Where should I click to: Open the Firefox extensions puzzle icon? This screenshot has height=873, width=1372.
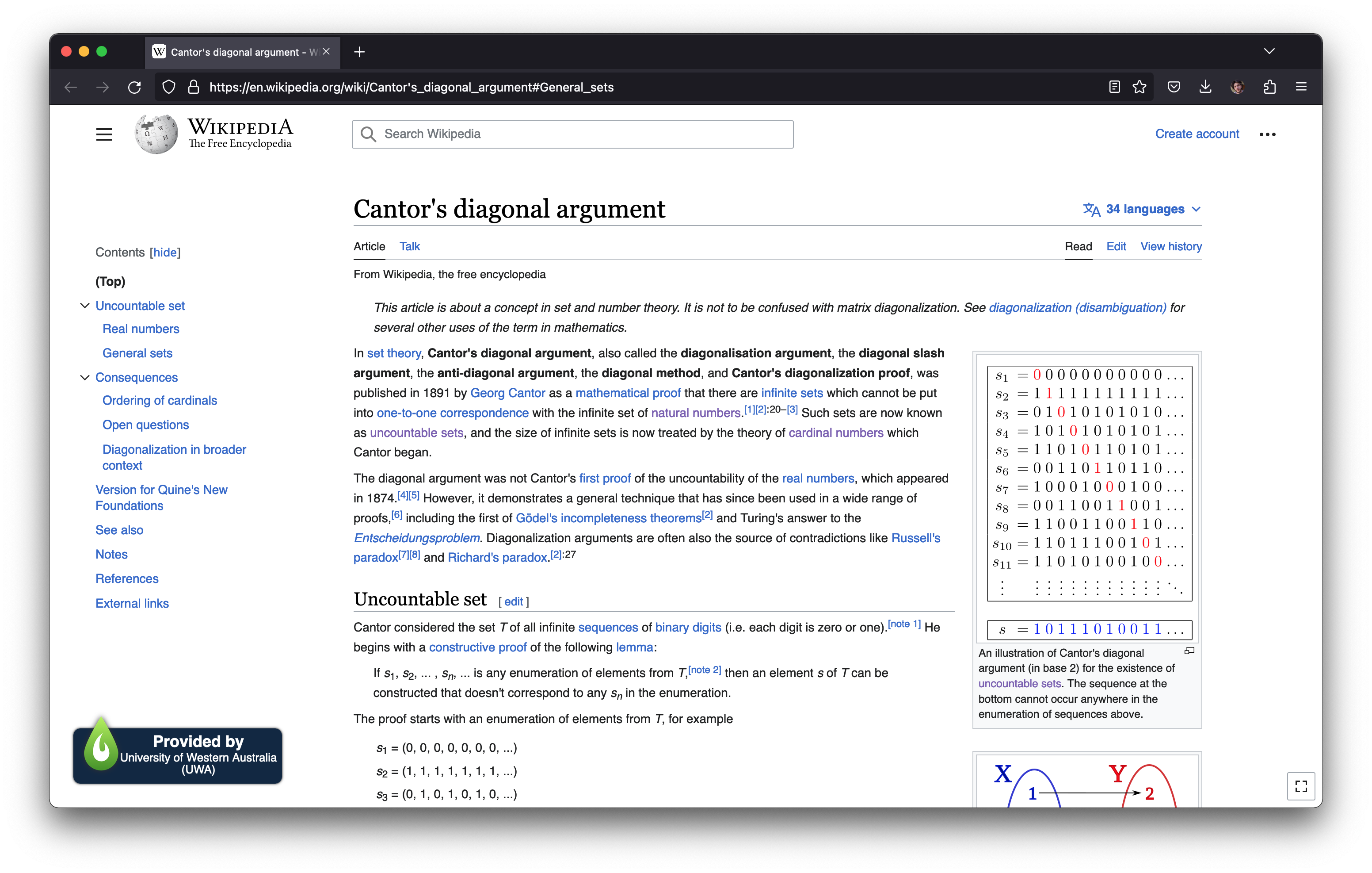click(1269, 87)
